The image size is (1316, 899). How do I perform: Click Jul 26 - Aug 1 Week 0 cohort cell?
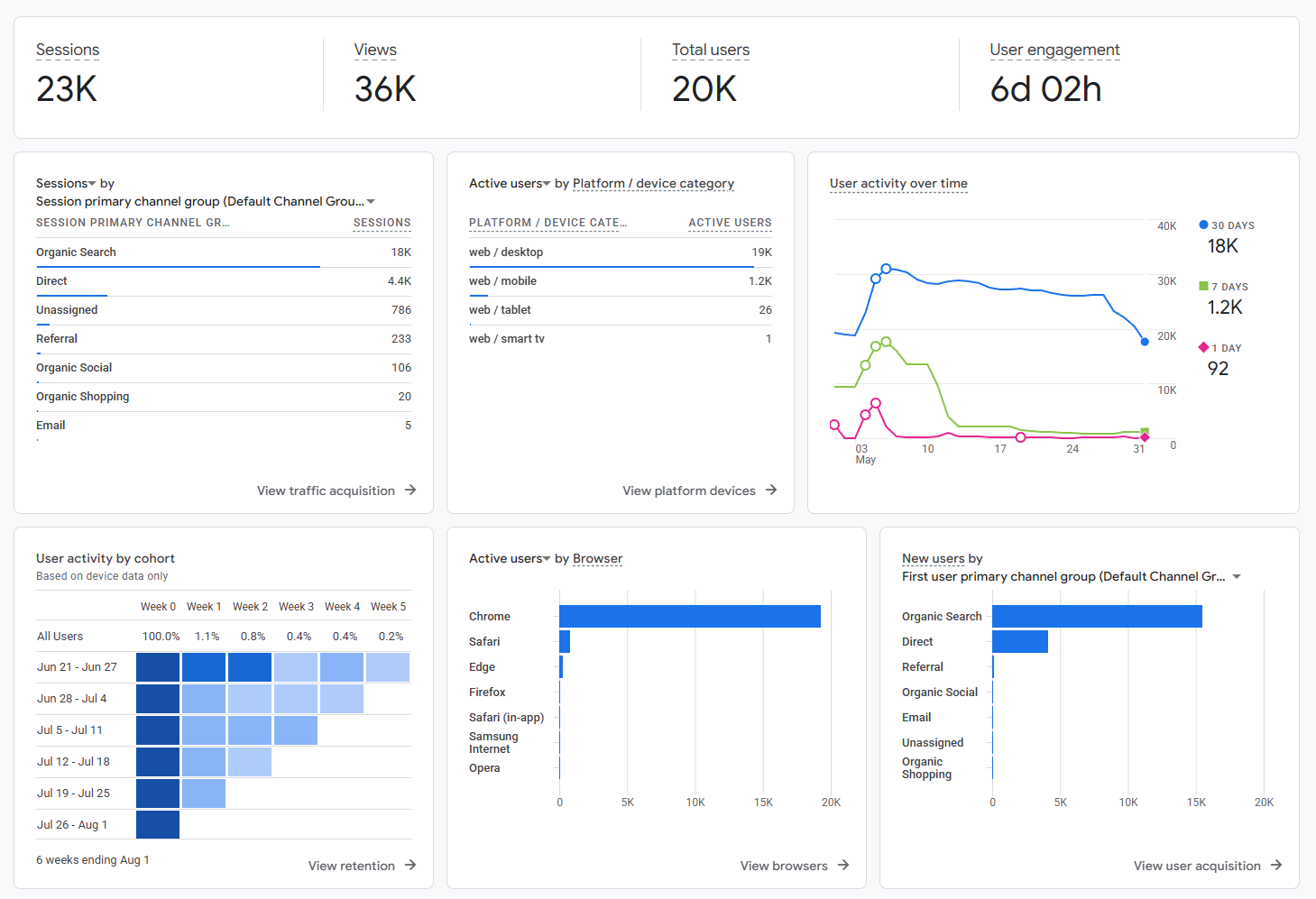pyautogui.click(x=158, y=825)
